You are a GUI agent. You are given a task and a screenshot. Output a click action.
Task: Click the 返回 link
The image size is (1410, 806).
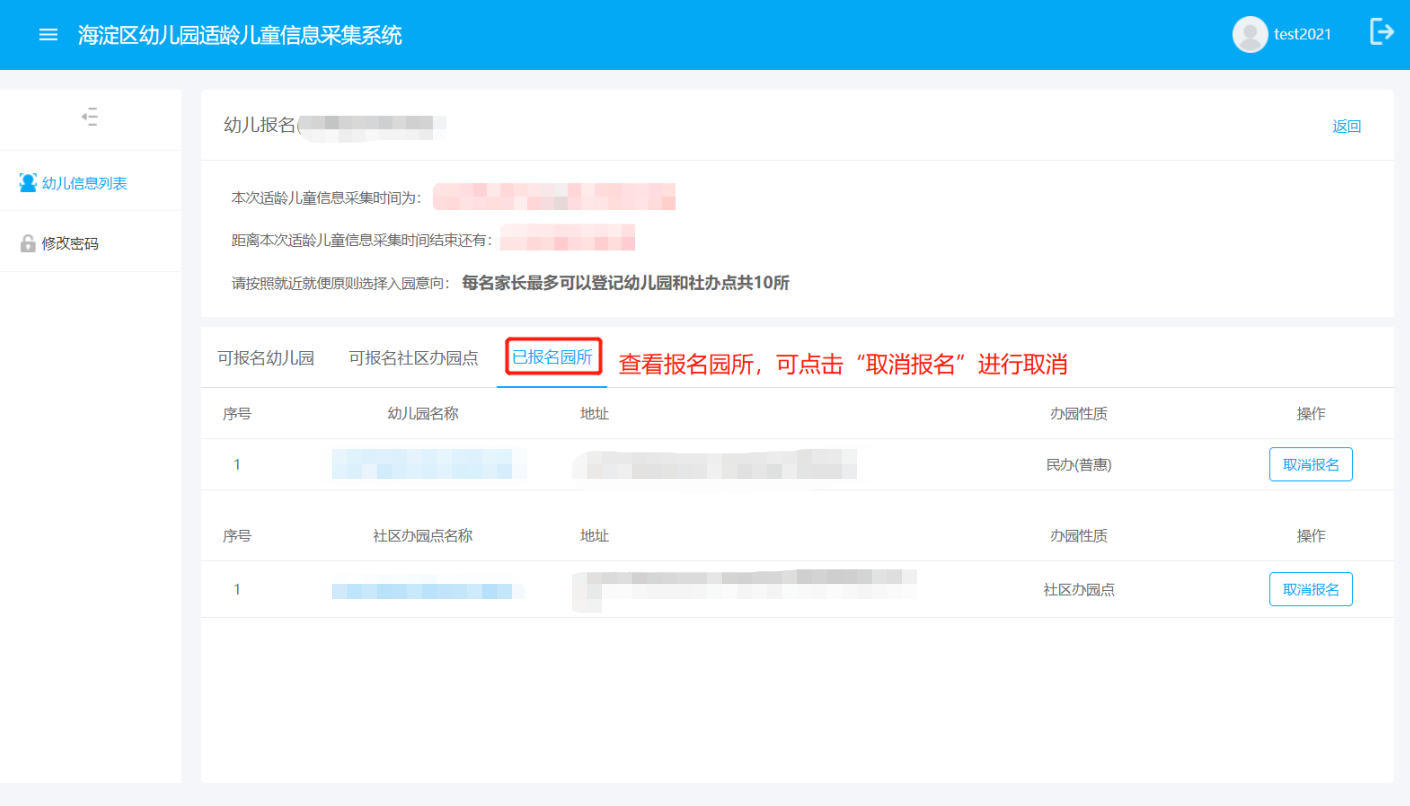[x=1346, y=126]
